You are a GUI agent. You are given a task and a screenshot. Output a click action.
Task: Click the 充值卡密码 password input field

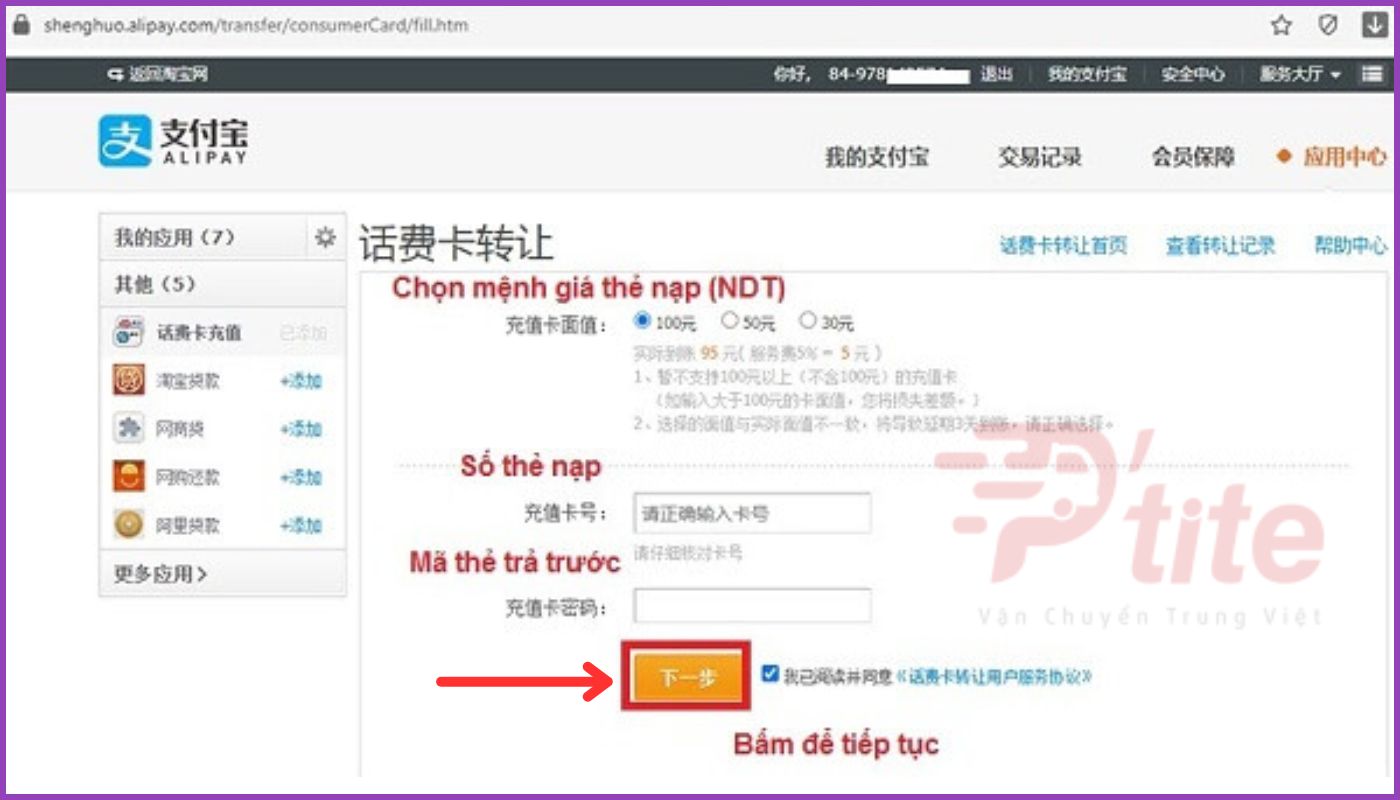click(x=752, y=606)
